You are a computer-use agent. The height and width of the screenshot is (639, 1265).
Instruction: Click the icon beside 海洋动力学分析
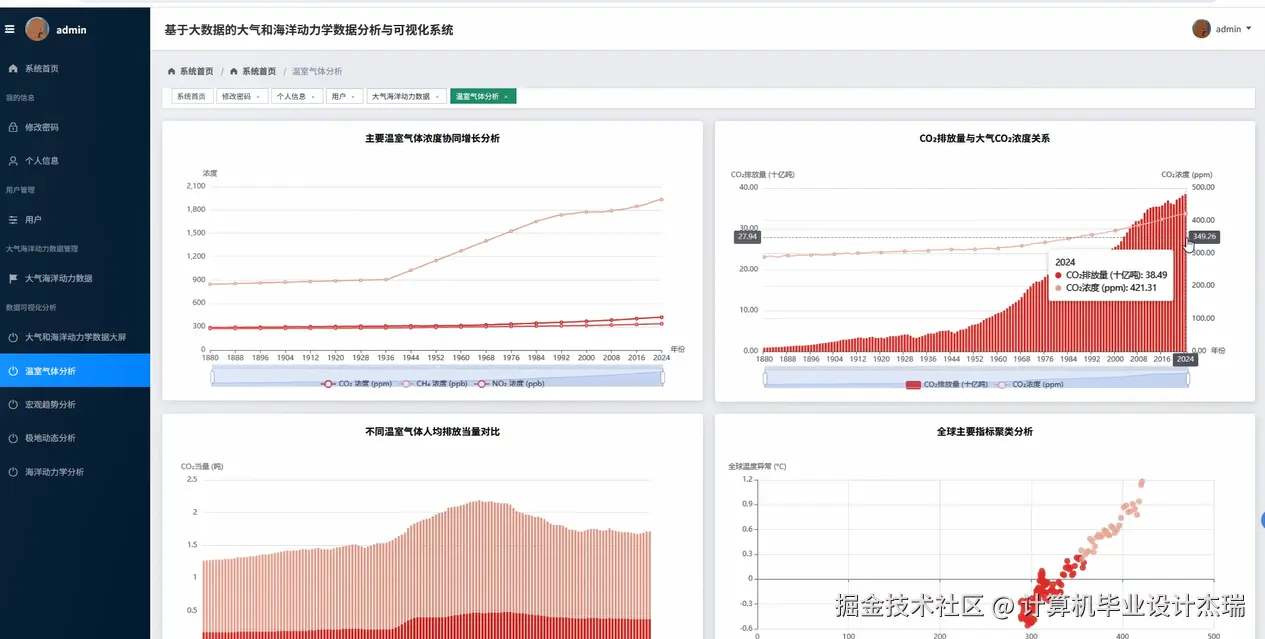(x=13, y=471)
